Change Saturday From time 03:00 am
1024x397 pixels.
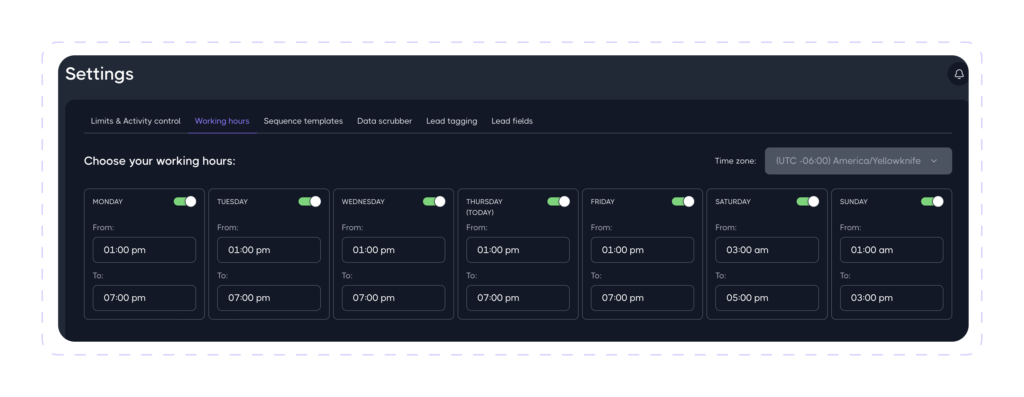coord(767,250)
